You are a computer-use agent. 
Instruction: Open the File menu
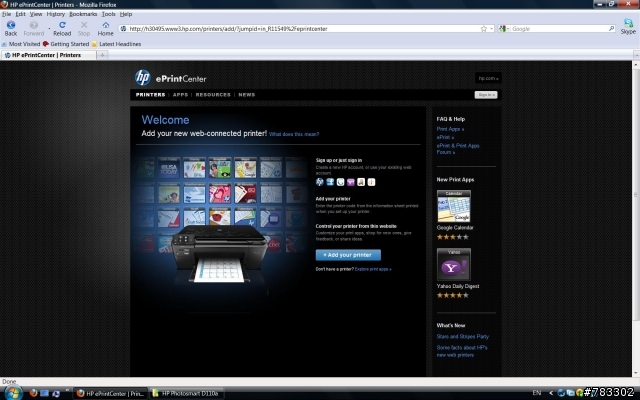[7, 14]
